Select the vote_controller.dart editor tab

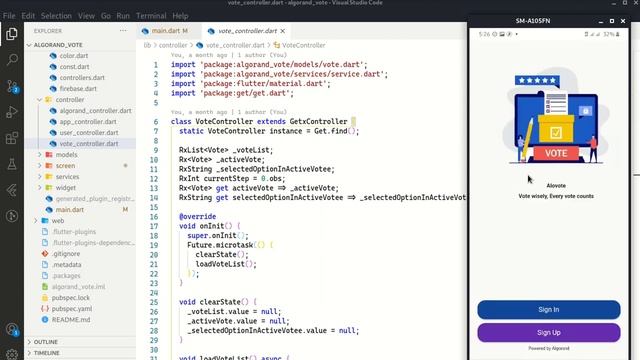point(246,31)
